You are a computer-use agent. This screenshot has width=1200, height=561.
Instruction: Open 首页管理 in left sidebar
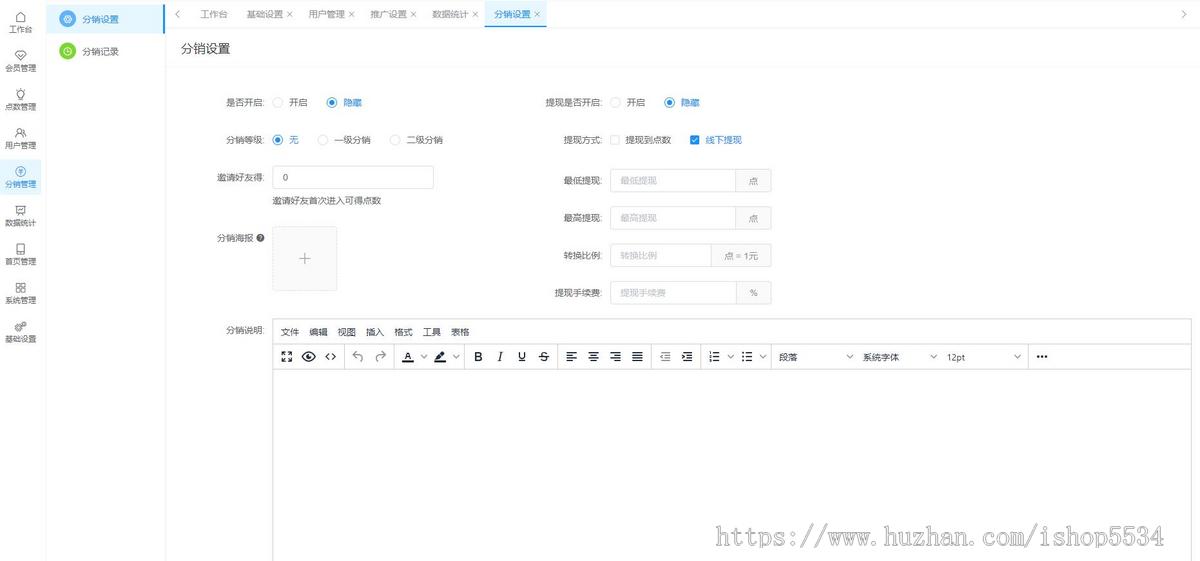pyautogui.click(x=20, y=254)
